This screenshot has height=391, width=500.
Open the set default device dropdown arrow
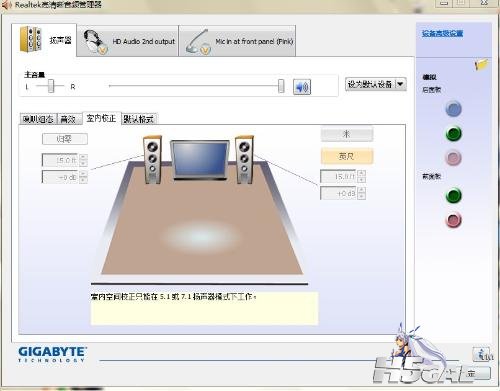pos(401,84)
